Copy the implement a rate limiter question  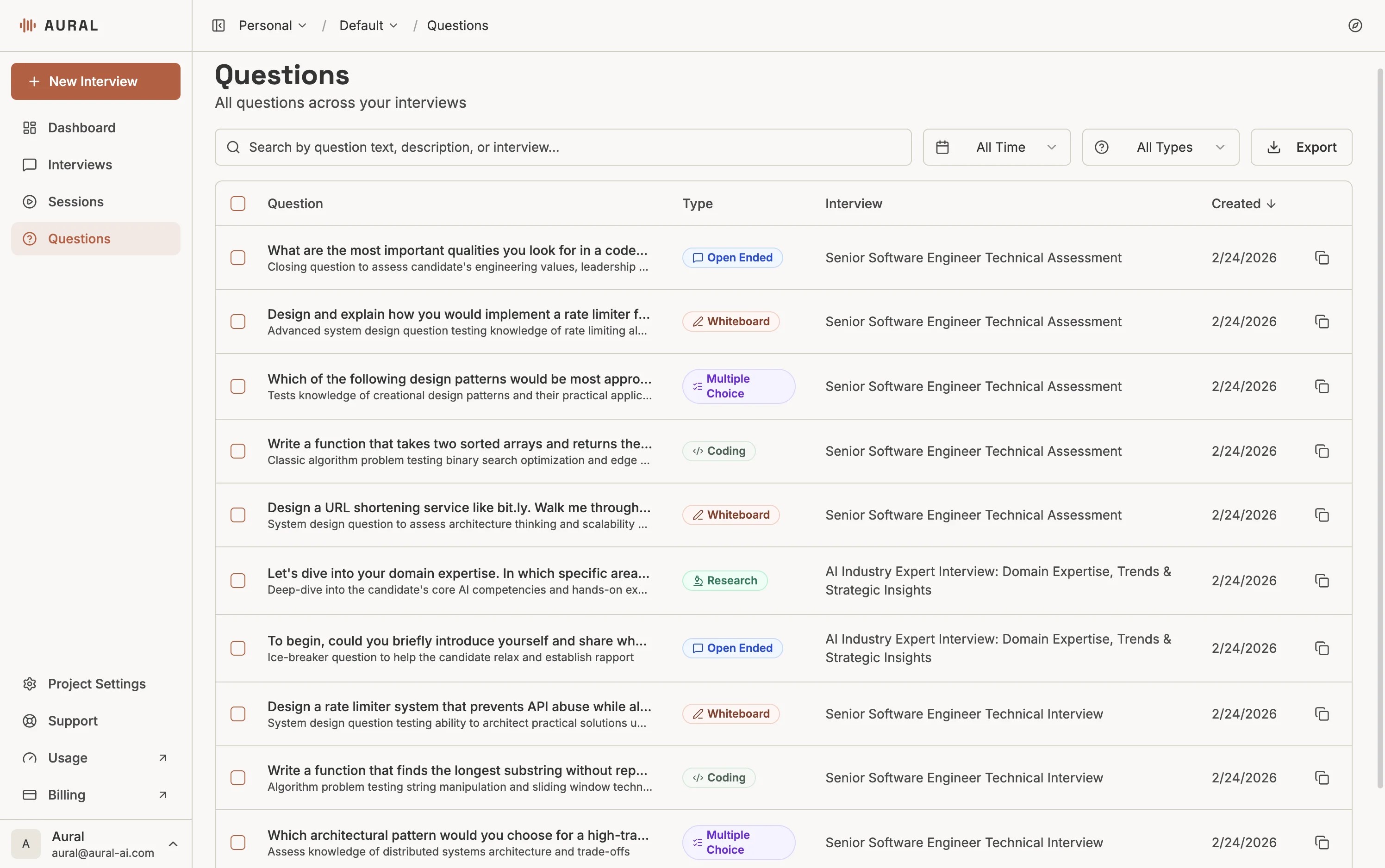(1322, 322)
